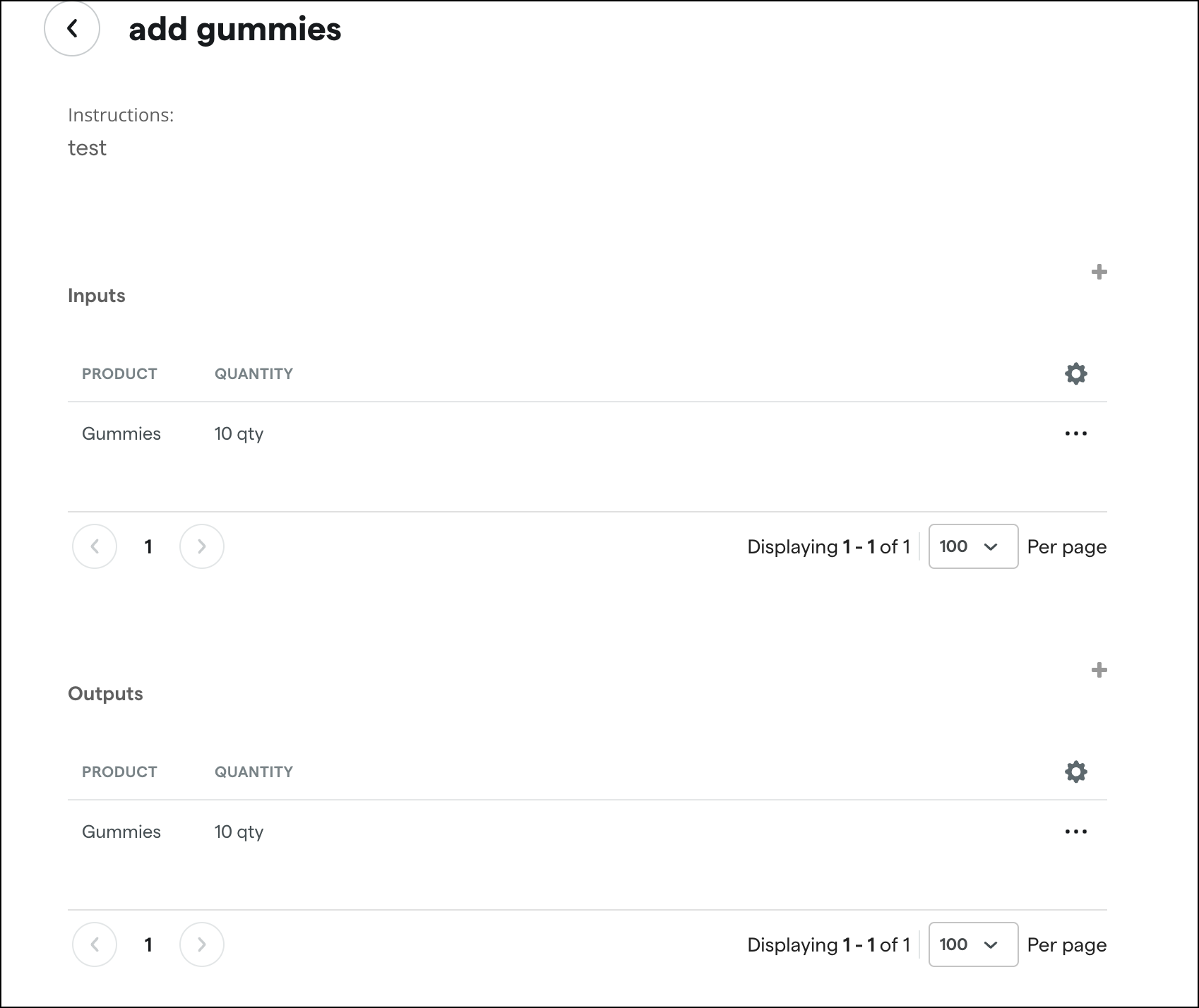
Task: Select the Gummies entry in the Inputs table
Action: [121, 433]
